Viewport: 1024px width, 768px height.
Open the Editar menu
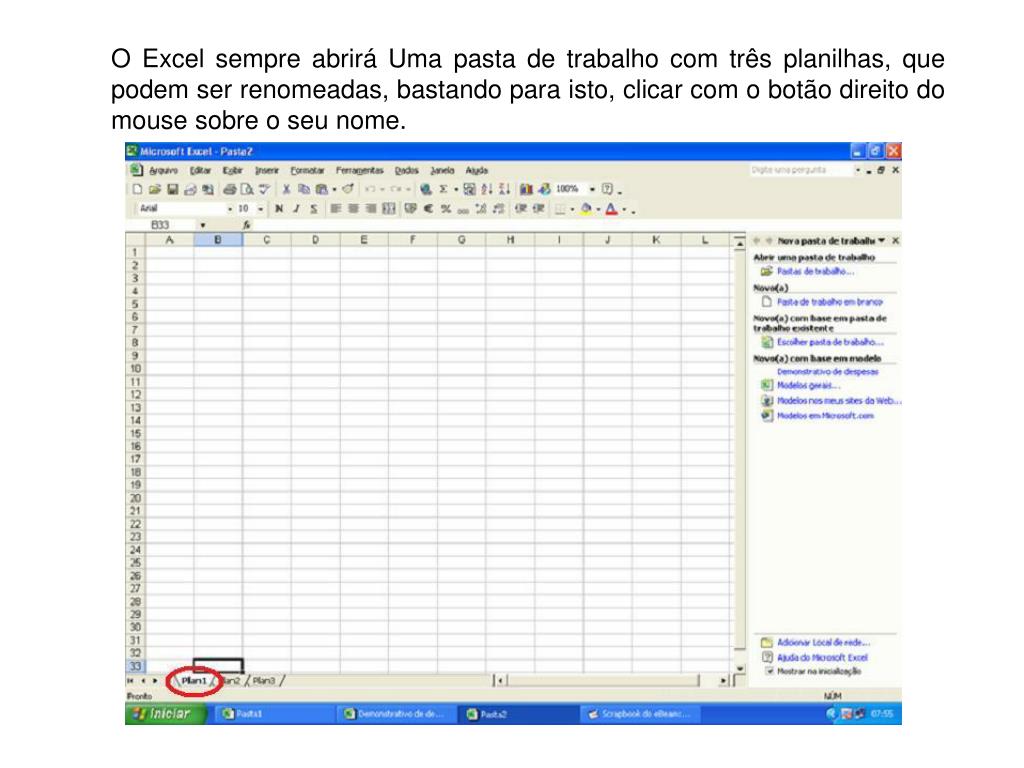pos(200,170)
